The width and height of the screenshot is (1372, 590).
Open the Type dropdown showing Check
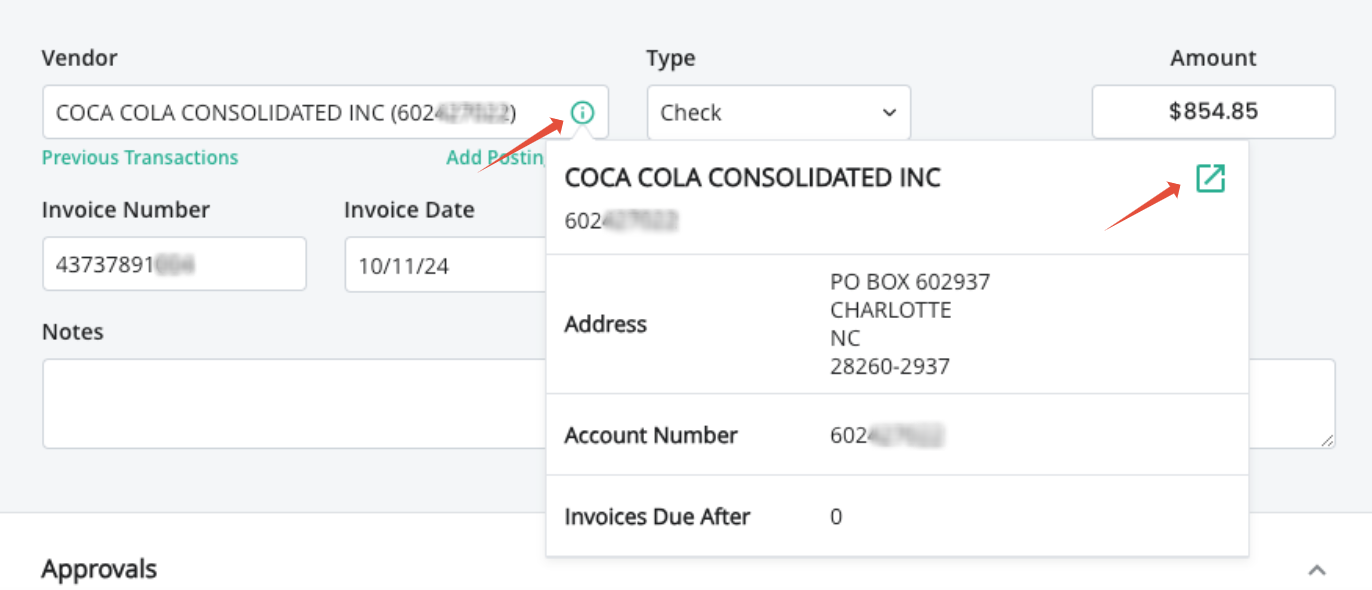[x=779, y=112]
